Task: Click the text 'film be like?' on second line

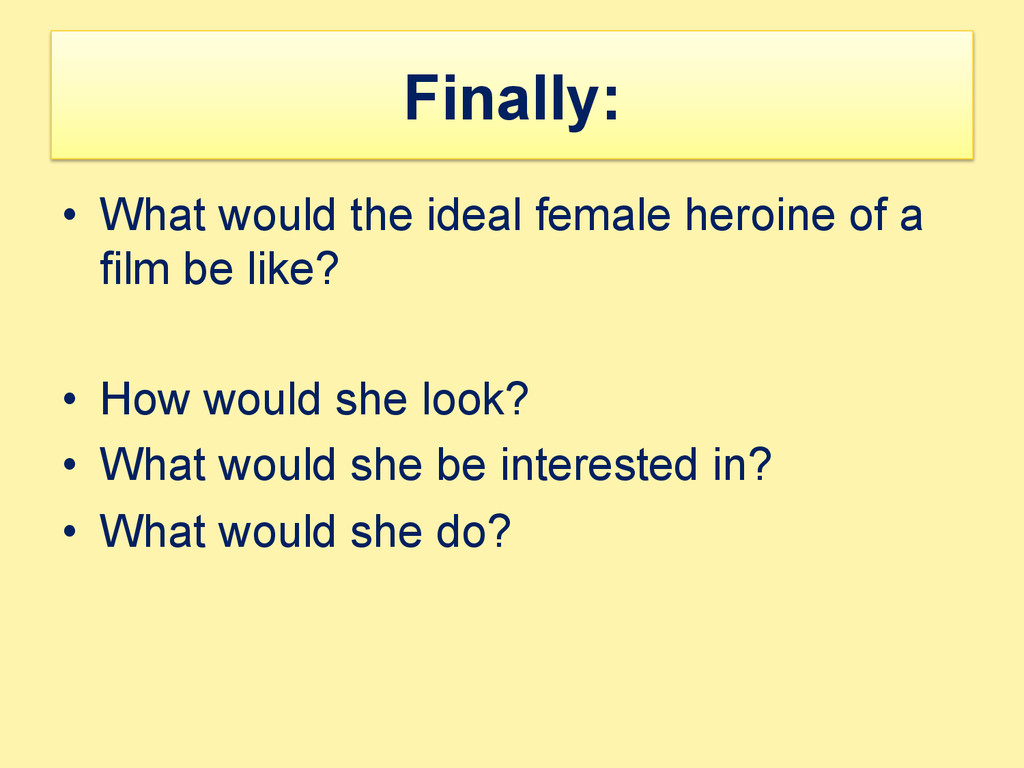Action: click(219, 268)
